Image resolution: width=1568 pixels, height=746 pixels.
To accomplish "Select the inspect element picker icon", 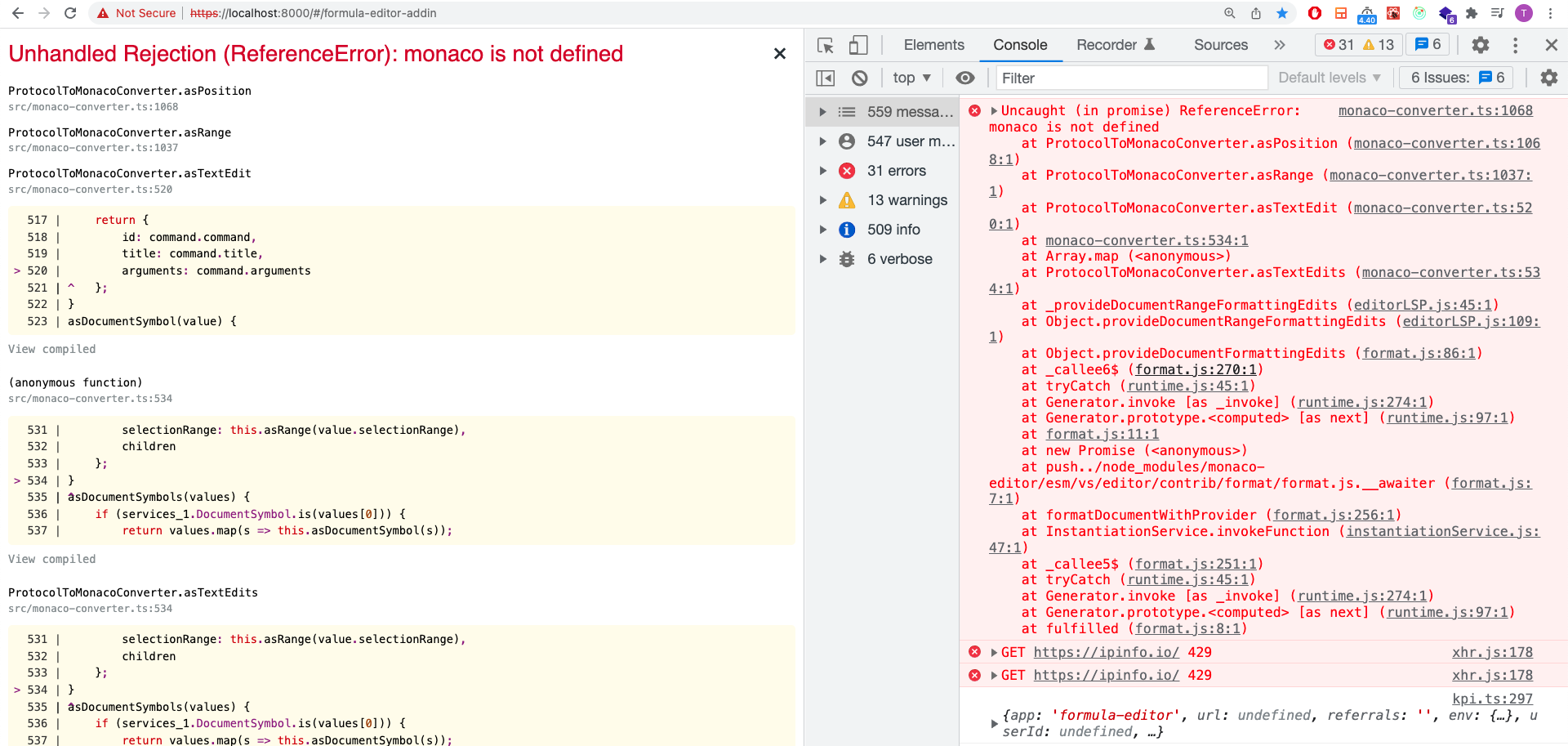I will tap(825, 46).
